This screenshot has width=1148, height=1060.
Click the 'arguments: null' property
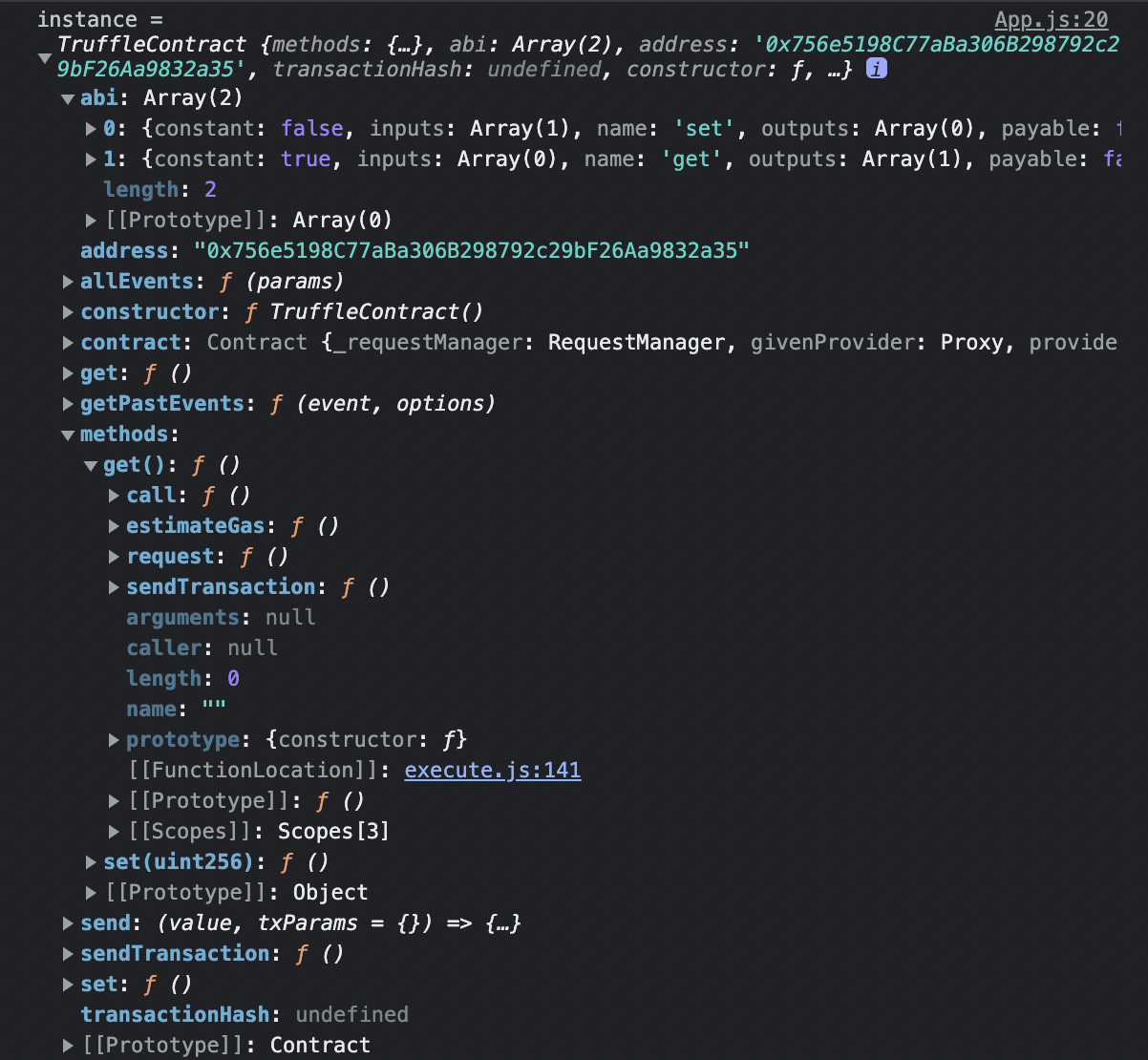[x=221, y=617]
